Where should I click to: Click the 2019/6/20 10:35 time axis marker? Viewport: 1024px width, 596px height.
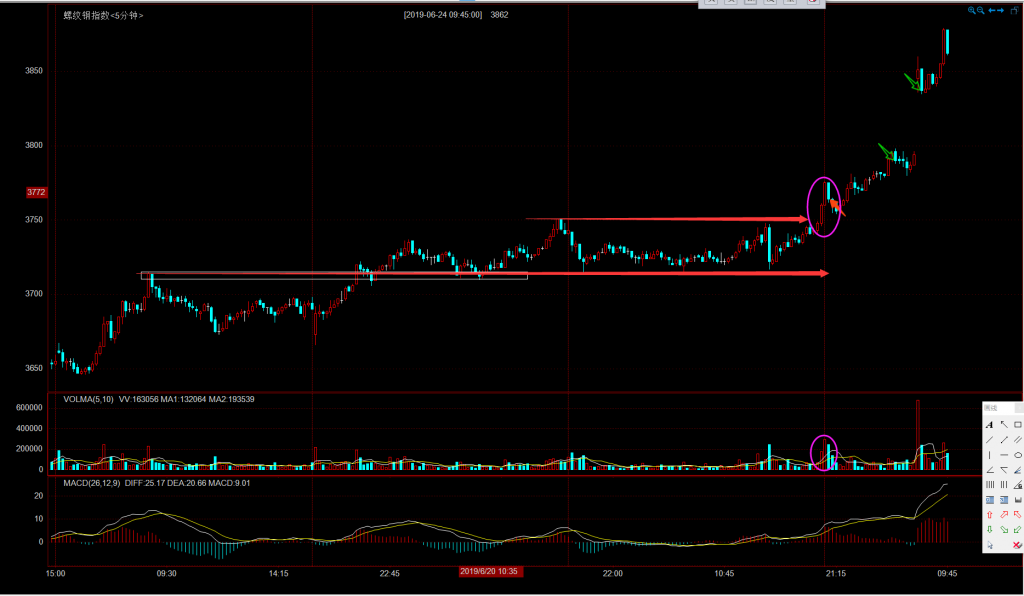[x=488, y=571]
